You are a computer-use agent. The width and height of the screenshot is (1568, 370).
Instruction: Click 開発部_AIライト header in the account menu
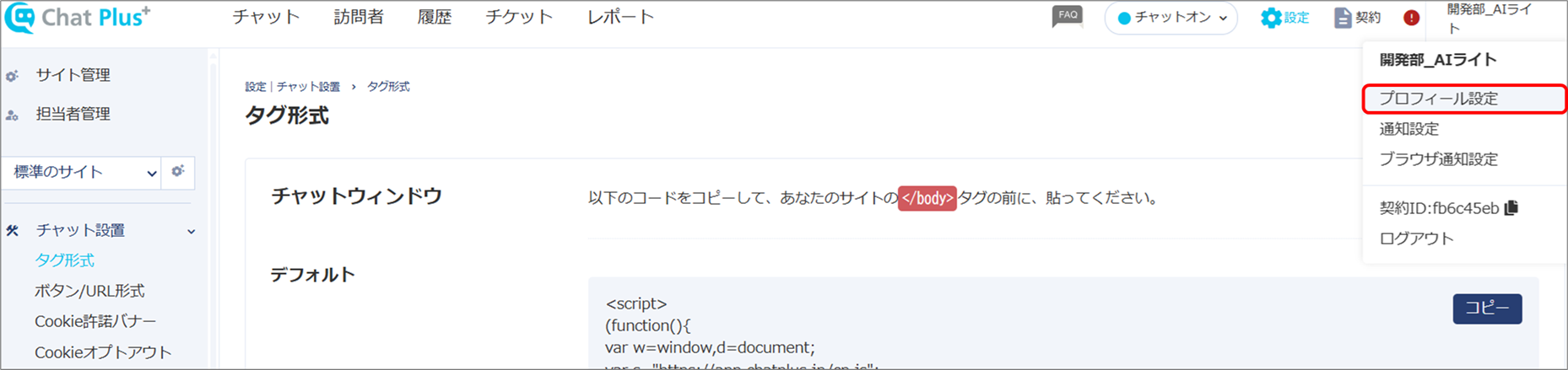pos(1437,60)
